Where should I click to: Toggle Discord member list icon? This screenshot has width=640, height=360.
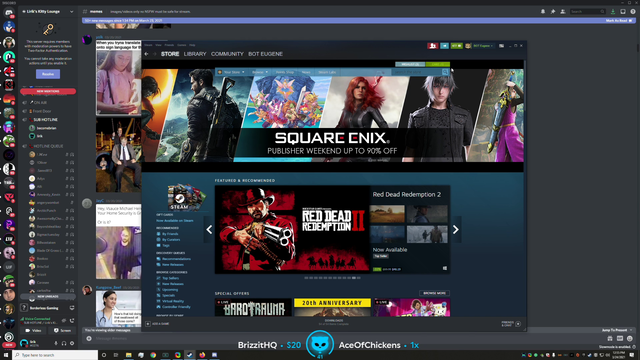[563, 11]
